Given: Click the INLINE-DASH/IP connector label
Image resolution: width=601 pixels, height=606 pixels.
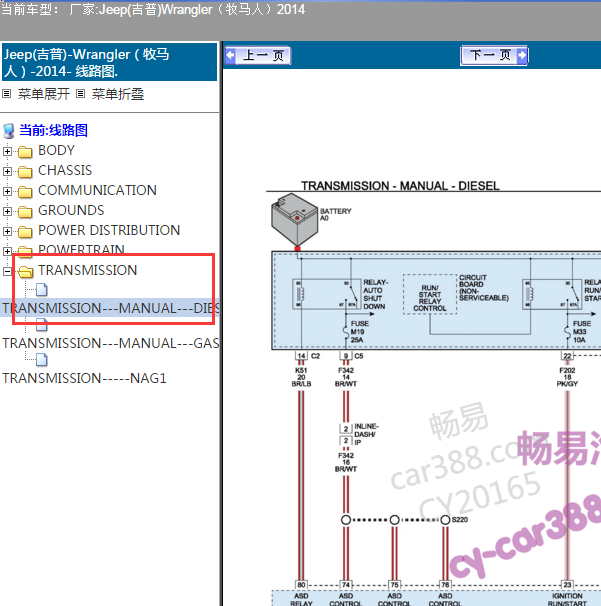Looking at the screenshot, I should click(366, 434).
